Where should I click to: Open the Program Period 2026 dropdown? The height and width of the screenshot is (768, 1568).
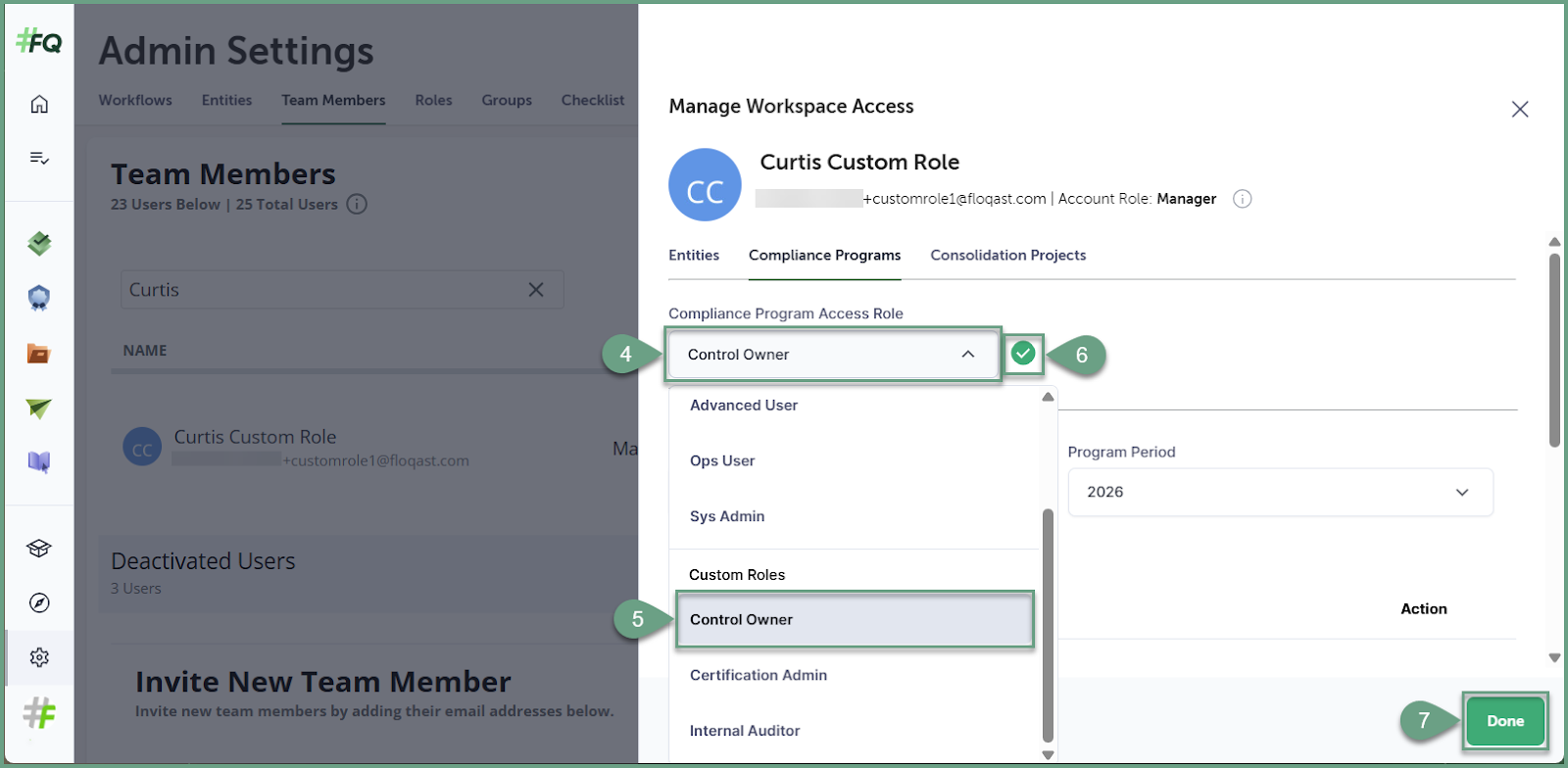[x=1279, y=492]
